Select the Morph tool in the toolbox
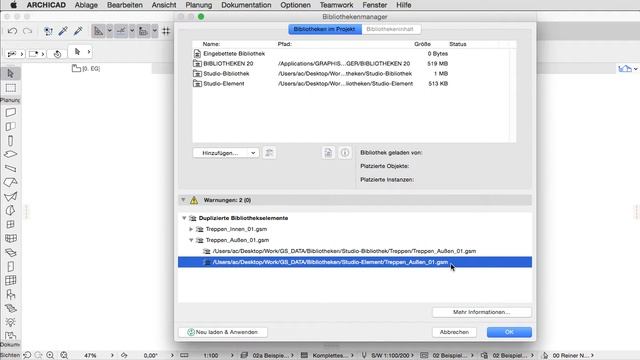The image size is (640, 360). 11,210
